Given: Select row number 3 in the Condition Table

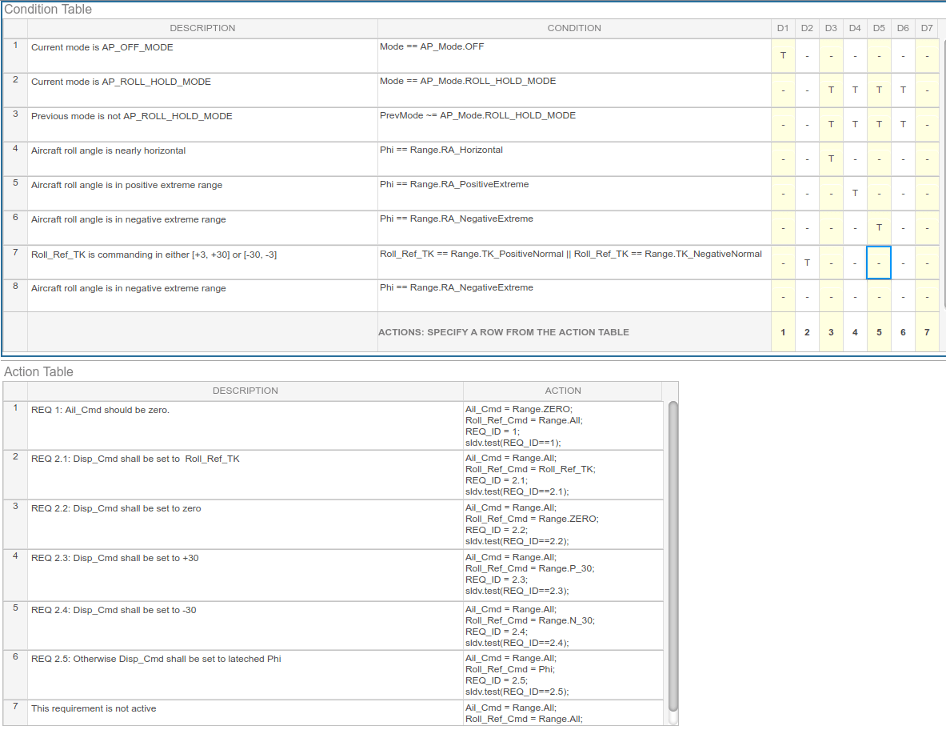Looking at the screenshot, I should 15,125.
